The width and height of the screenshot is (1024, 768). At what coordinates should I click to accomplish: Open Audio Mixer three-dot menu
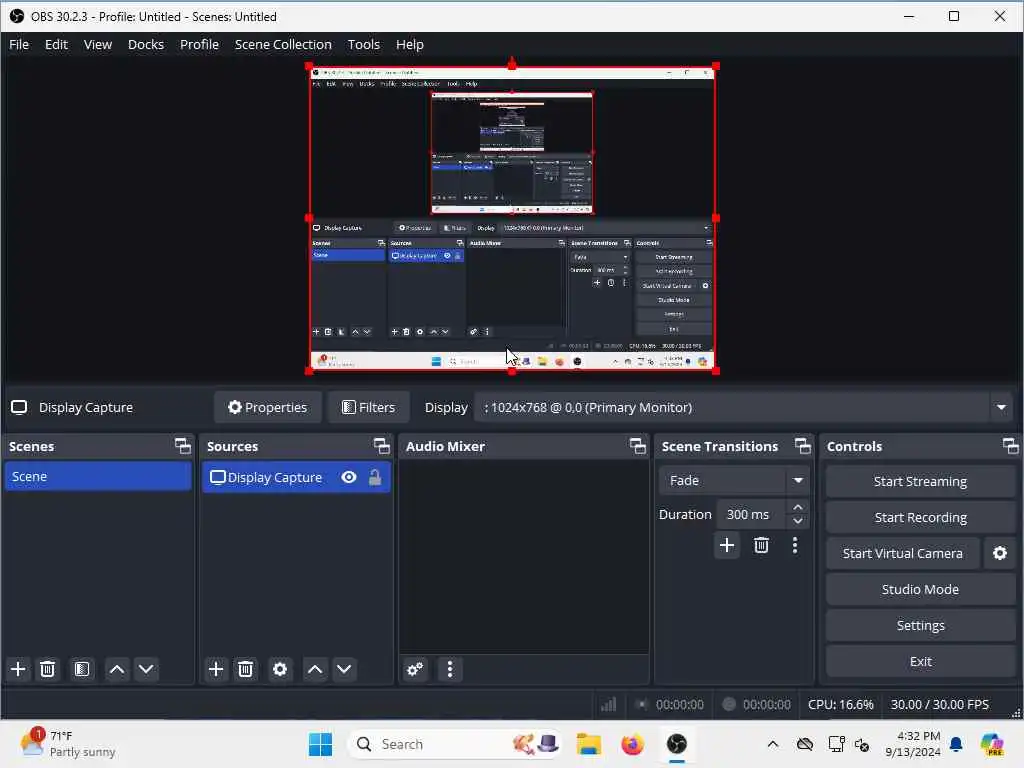point(449,669)
